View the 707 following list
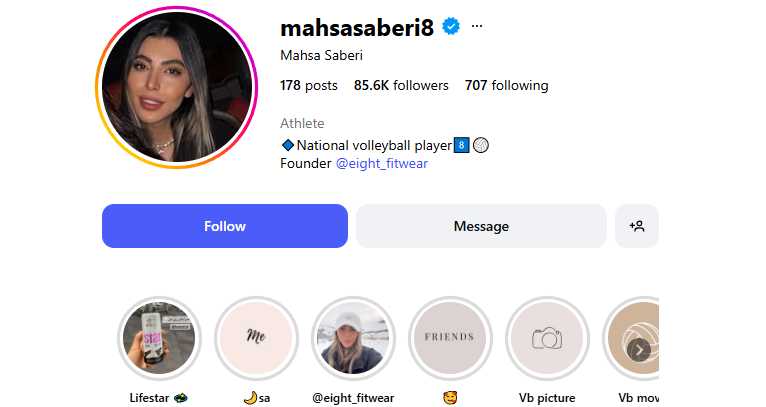 [x=507, y=86]
